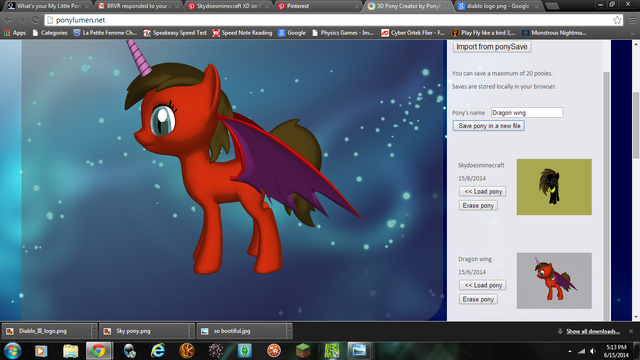Screen dimensions: 640x360
Task: Open Internet Explorer from the taskbar
Action: click(x=158, y=351)
